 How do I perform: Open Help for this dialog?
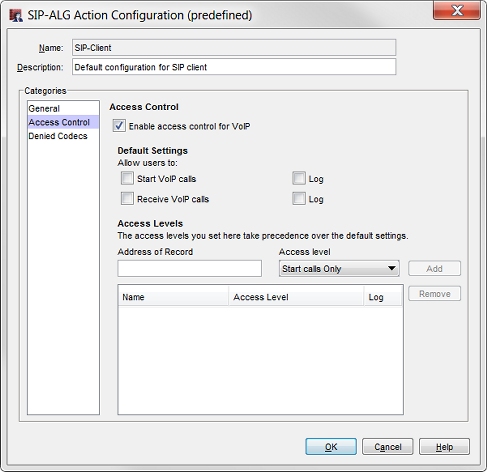tap(444, 447)
